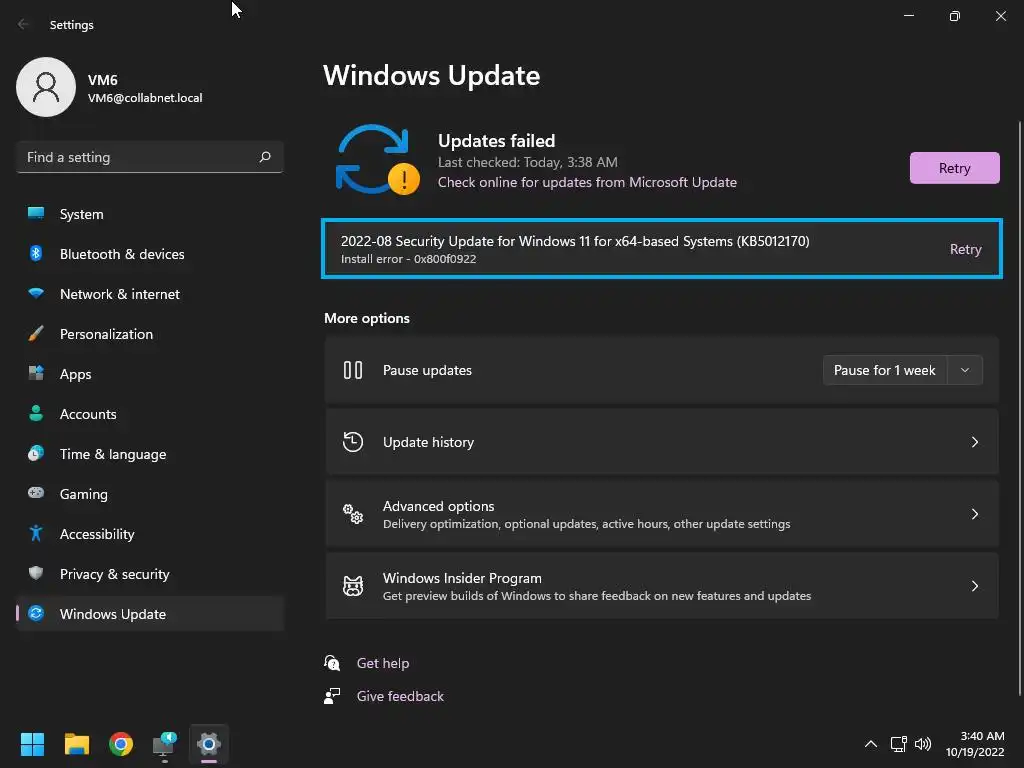Screen dimensions: 1024x768
Task: Click the Time & language clock icon
Action: 36,453
